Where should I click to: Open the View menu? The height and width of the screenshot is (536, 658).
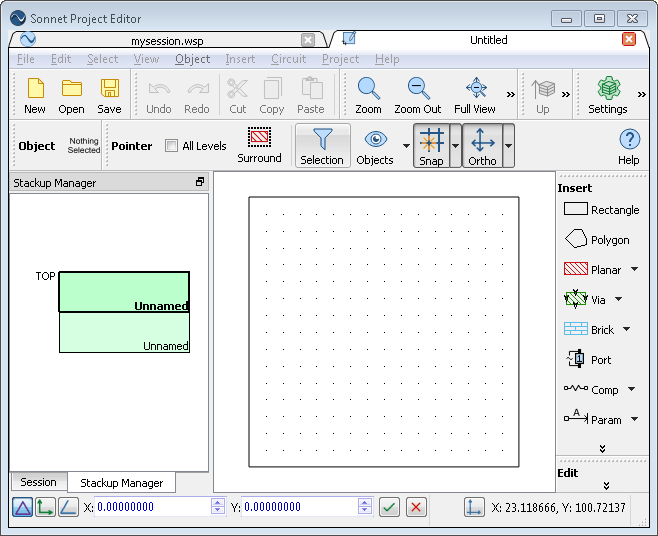click(x=146, y=59)
